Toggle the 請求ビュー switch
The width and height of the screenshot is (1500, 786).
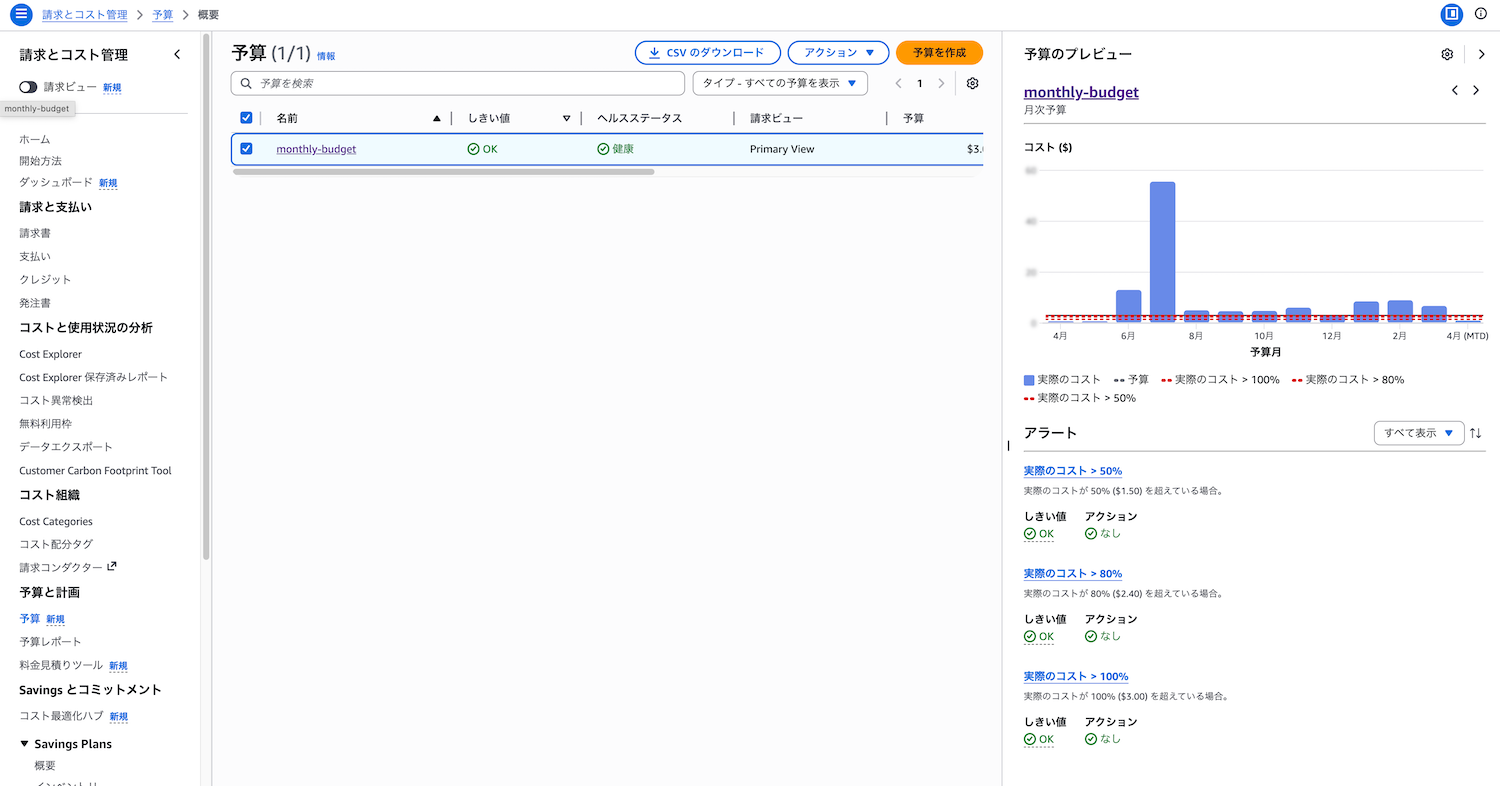coord(28,88)
